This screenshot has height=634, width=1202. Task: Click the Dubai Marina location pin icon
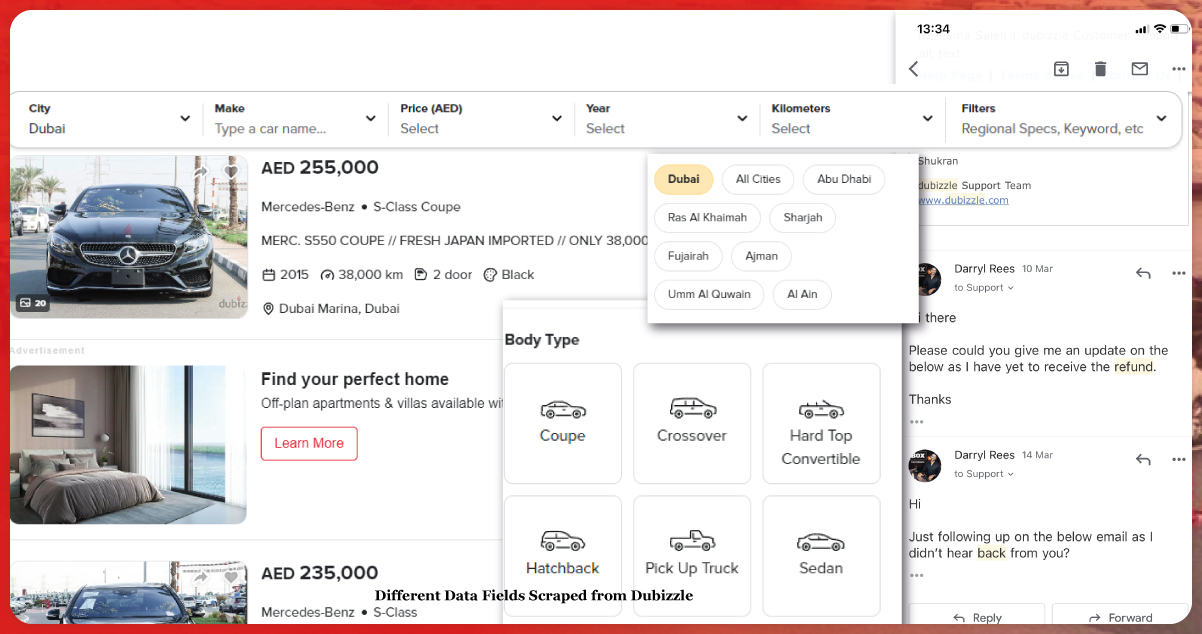(268, 309)
